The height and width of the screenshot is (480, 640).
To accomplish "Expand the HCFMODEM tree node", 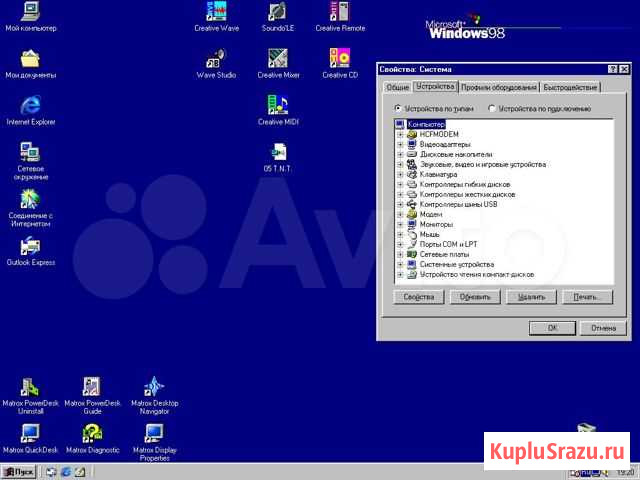I will 400,134.
